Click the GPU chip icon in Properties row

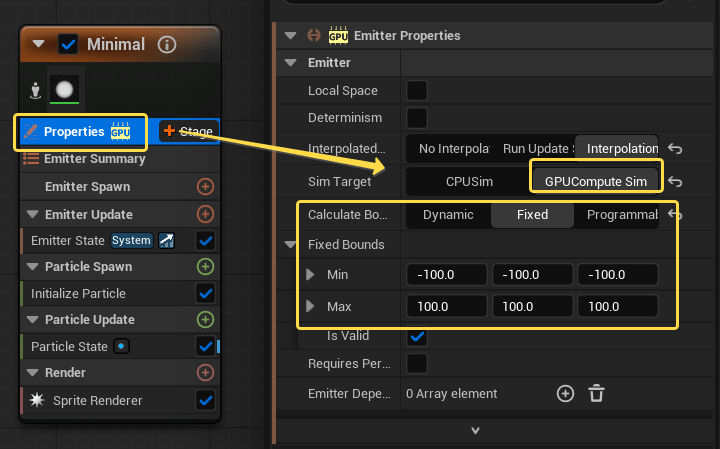pos(120,131)
